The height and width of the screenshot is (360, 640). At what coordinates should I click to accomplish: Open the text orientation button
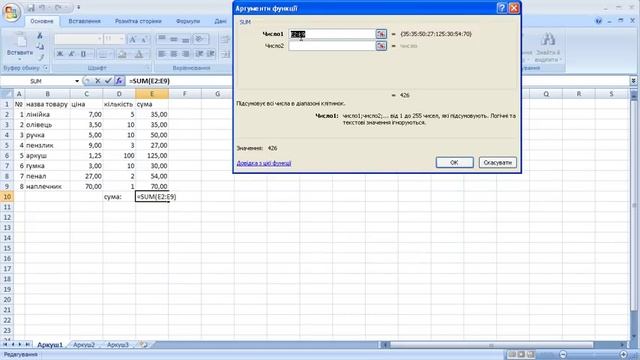pyautogui.click(x=200, y=39)
